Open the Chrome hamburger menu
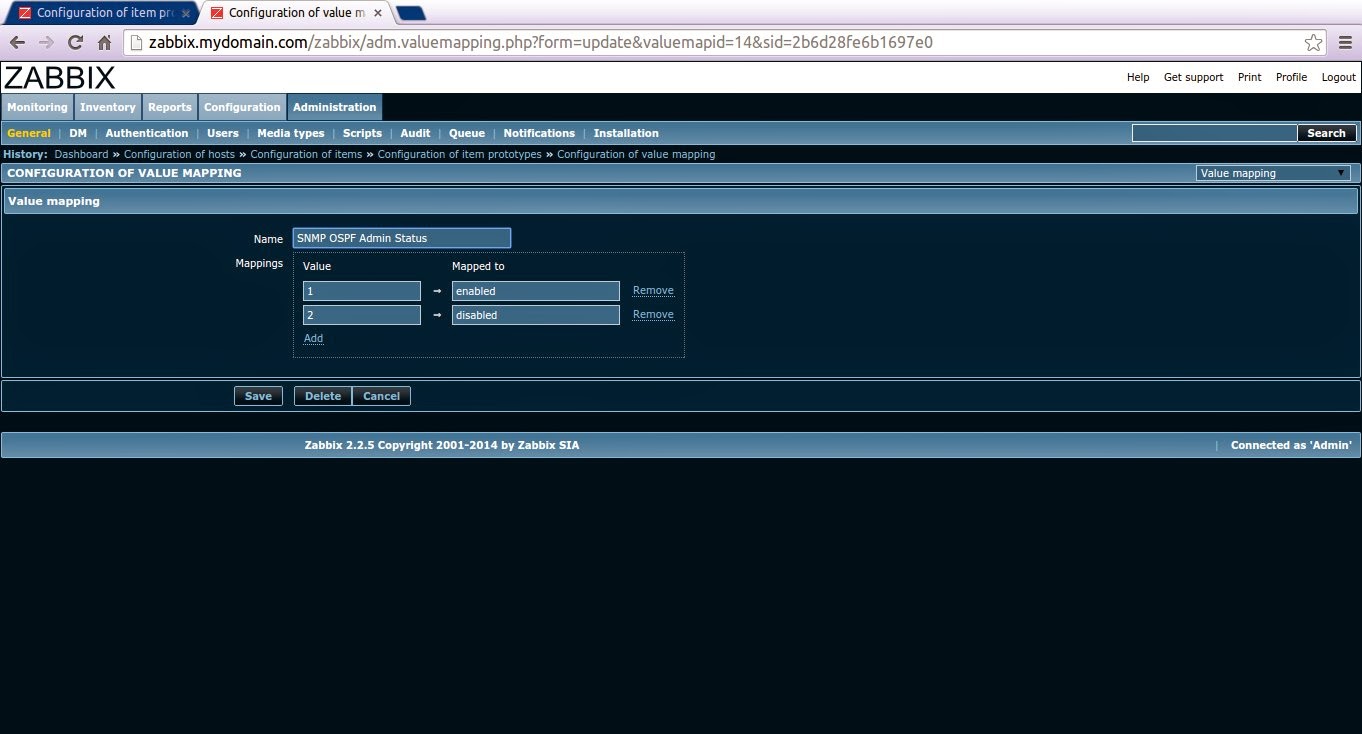1362x734 pixels. point(1344,43)
